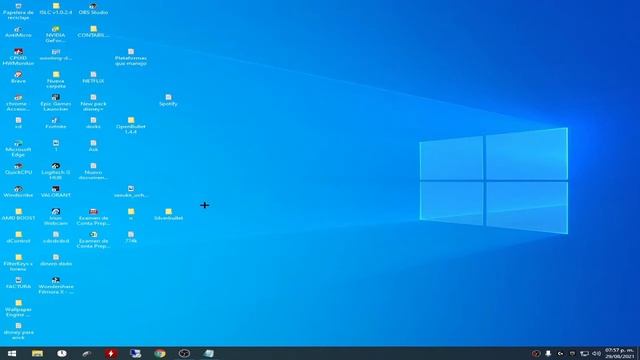Launch the OBS Studio desktop shortcut

click(93, 9)
